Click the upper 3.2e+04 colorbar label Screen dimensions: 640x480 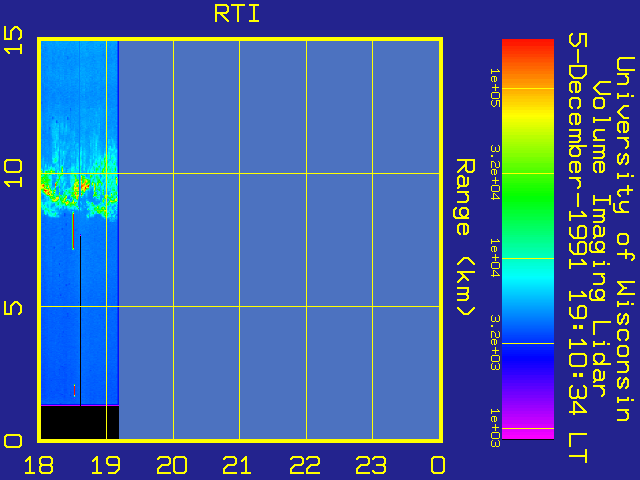point(494,172)
